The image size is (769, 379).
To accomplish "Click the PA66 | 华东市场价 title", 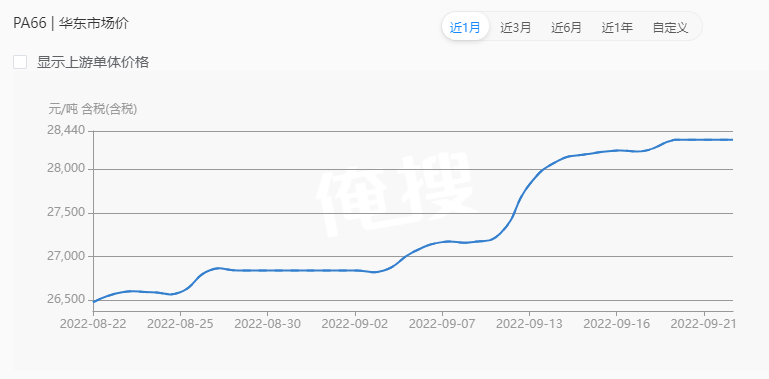I will (71, 23).
